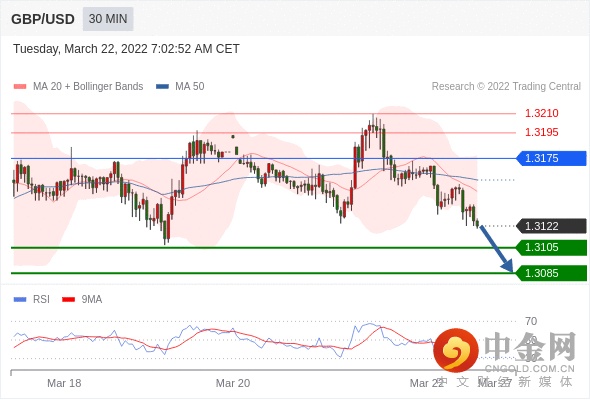The image size is (590, 400).
Task: Click the 'Research © 2022 Trading Central' credit
Action: click(x=506, y=87)
